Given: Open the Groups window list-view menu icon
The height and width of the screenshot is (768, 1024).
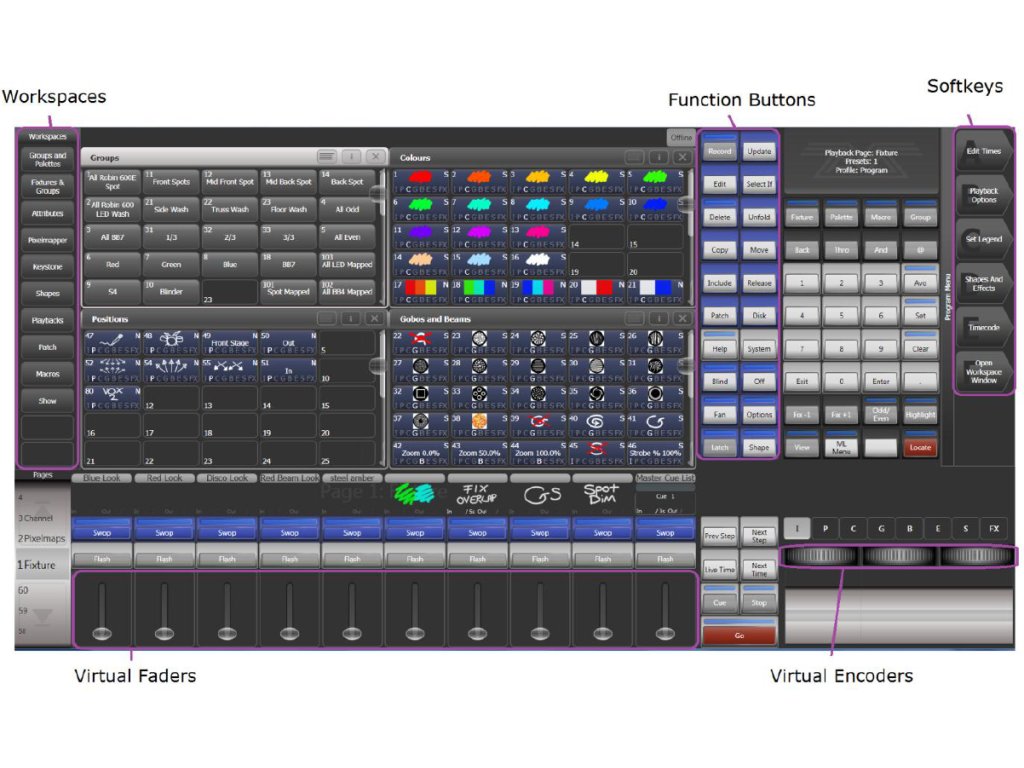Looking at the screenshot, I should click(x=326, y=157).
